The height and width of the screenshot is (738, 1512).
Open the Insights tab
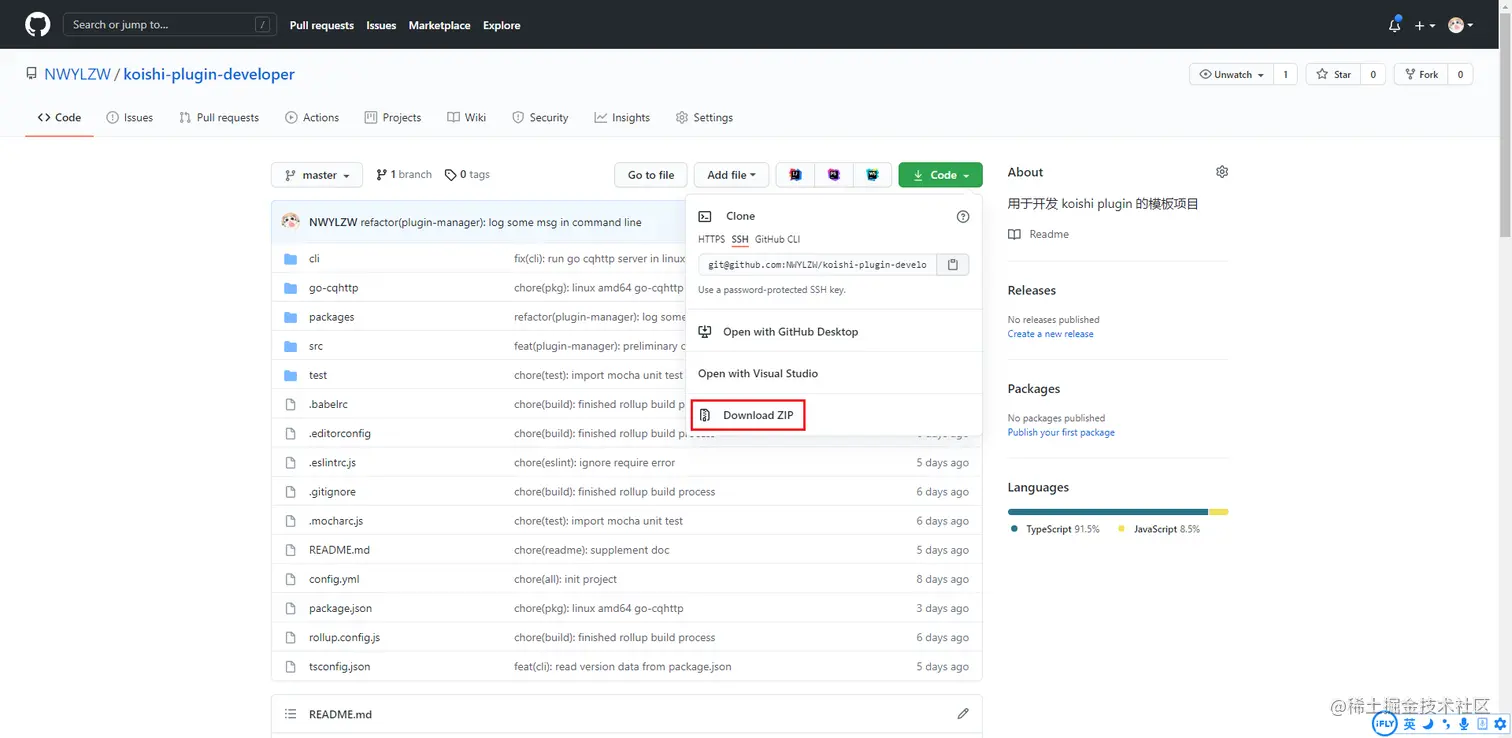(622, 118)
